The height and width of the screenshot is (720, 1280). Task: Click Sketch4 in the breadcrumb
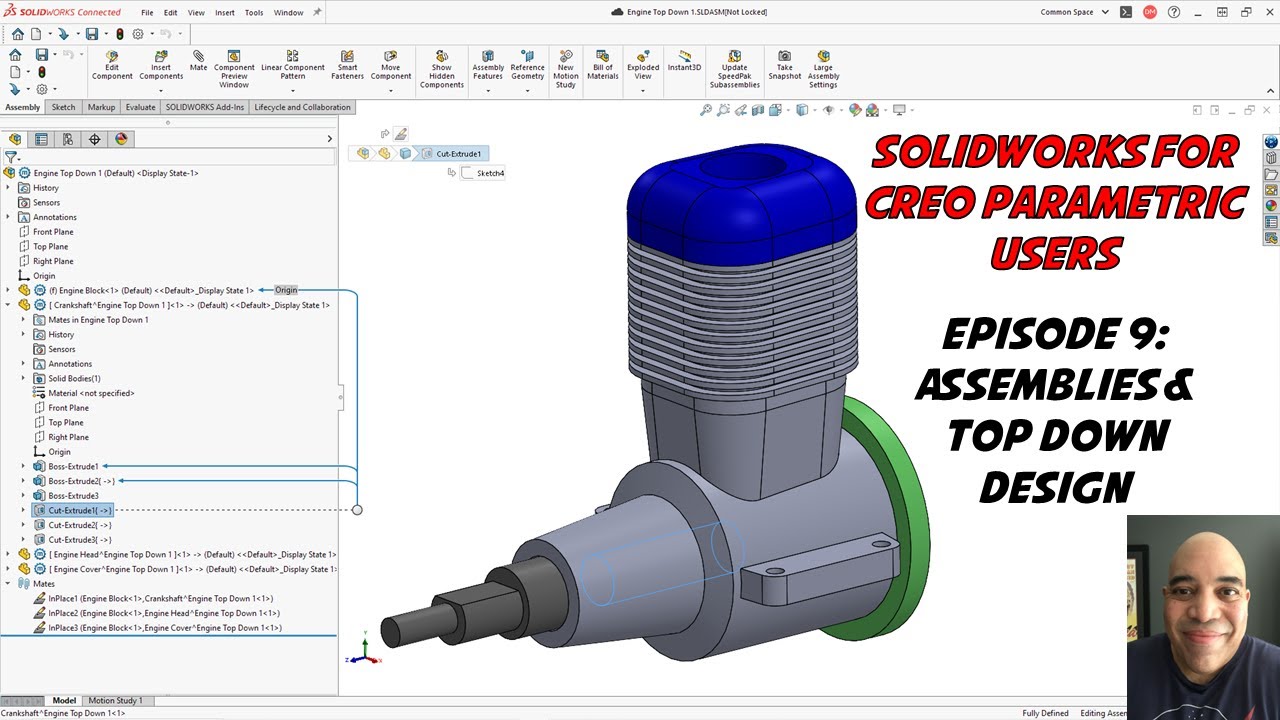[x=490, y=173]
